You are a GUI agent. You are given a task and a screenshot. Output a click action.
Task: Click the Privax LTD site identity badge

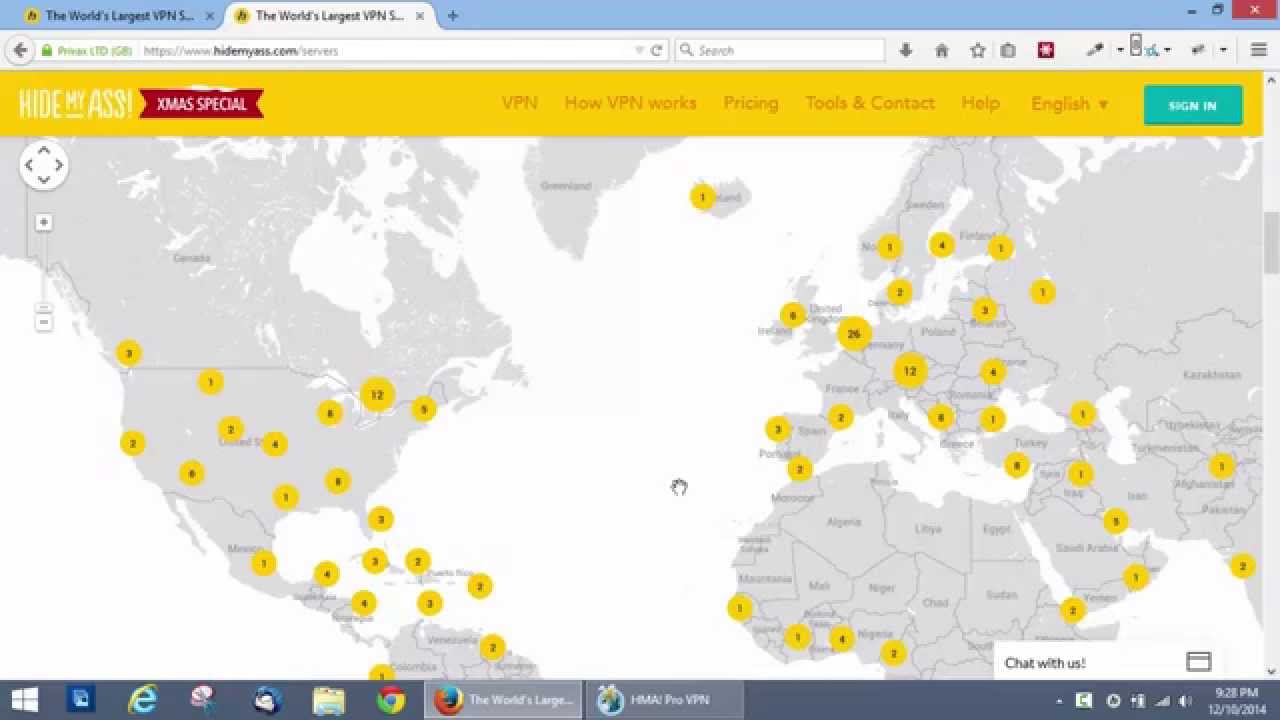click(86, 50)
